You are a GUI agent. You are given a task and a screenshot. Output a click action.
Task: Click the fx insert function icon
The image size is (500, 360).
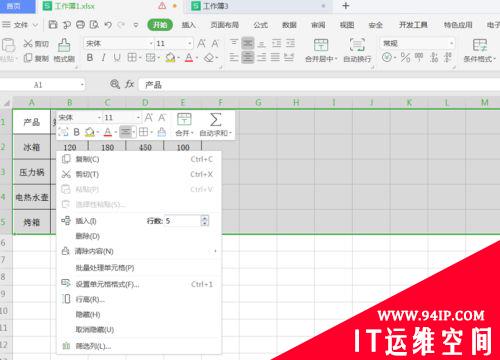(130, 84)
